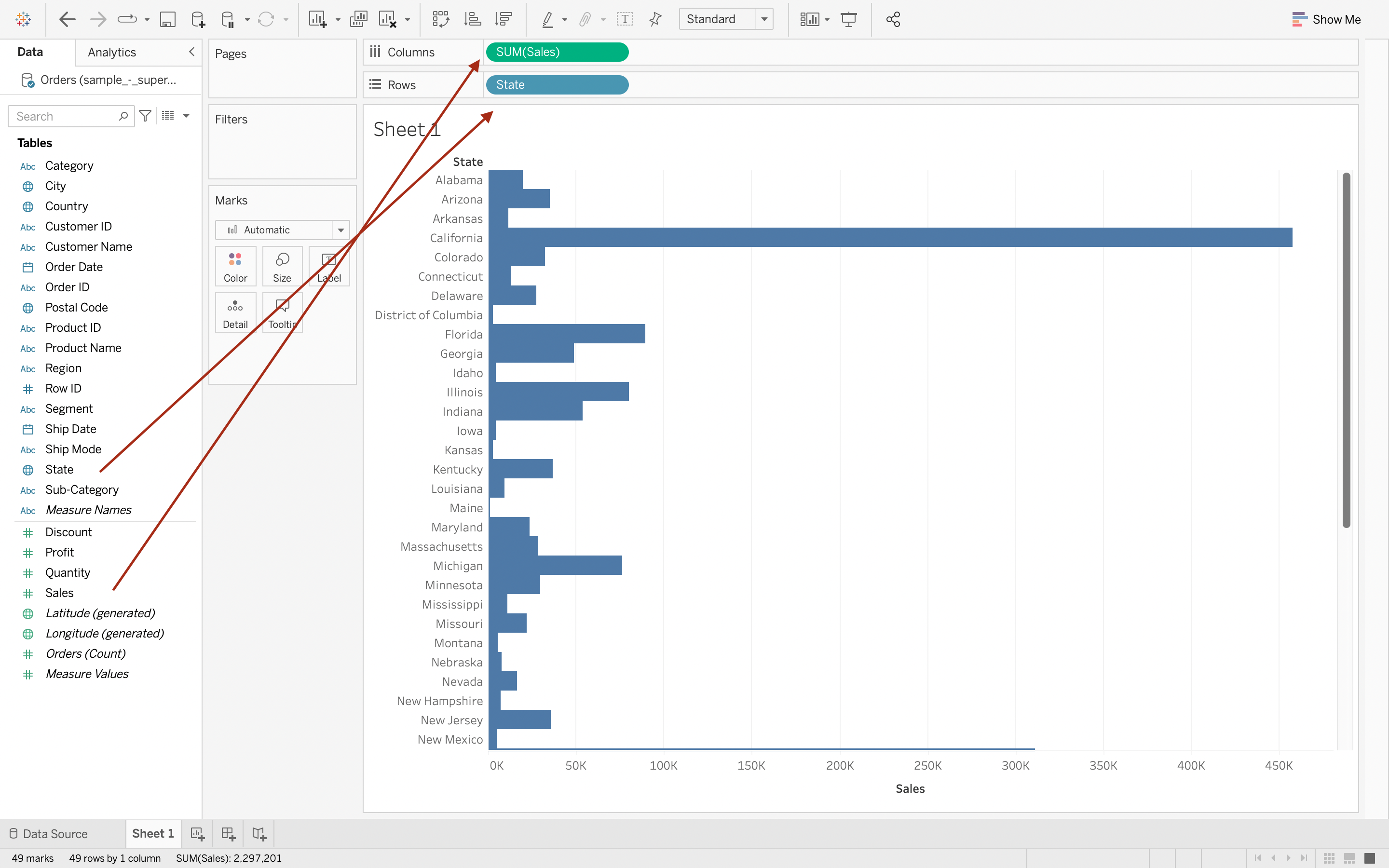Screen dimensions: 1389x868
Task: Click the Undo back arrow
Action: point(68,19)
